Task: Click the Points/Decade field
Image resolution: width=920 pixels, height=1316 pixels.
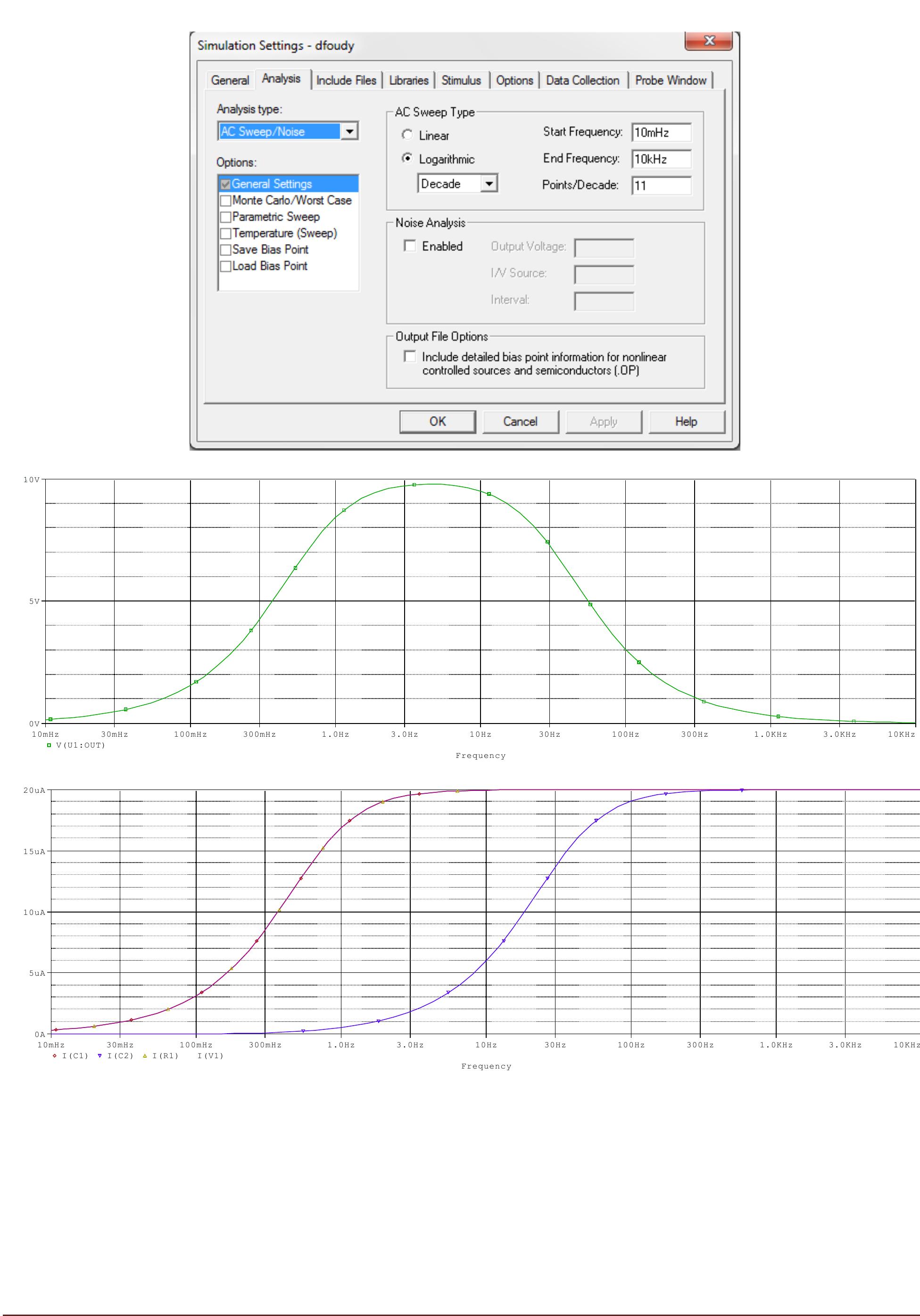Action: 661,185
